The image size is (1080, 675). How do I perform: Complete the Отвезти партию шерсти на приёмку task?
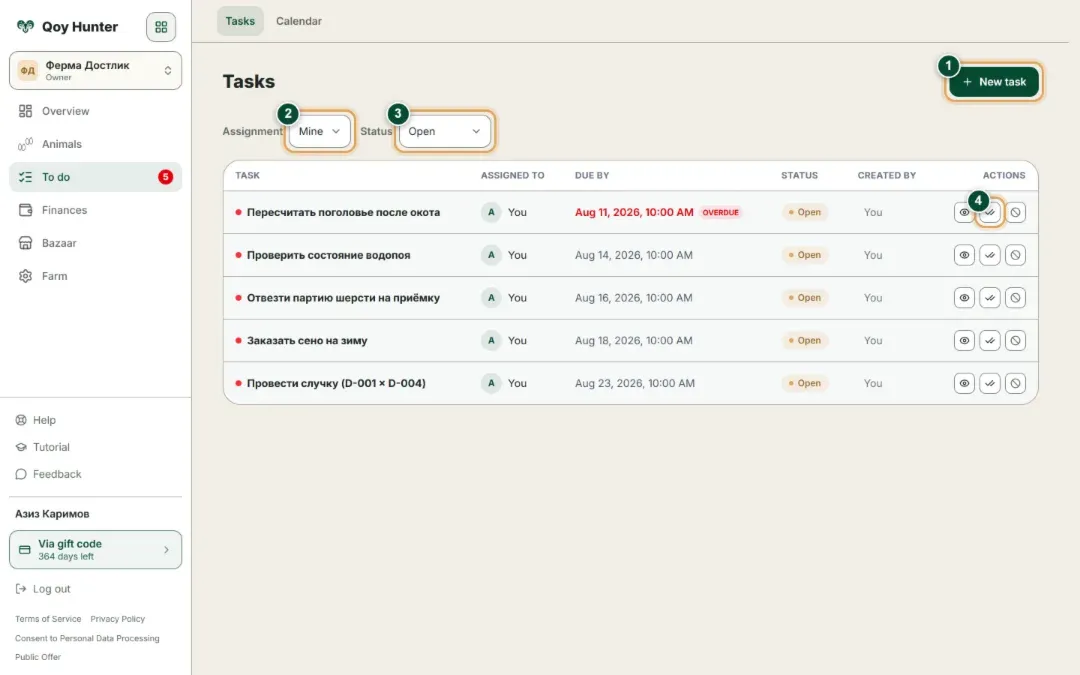pos(990,298)
